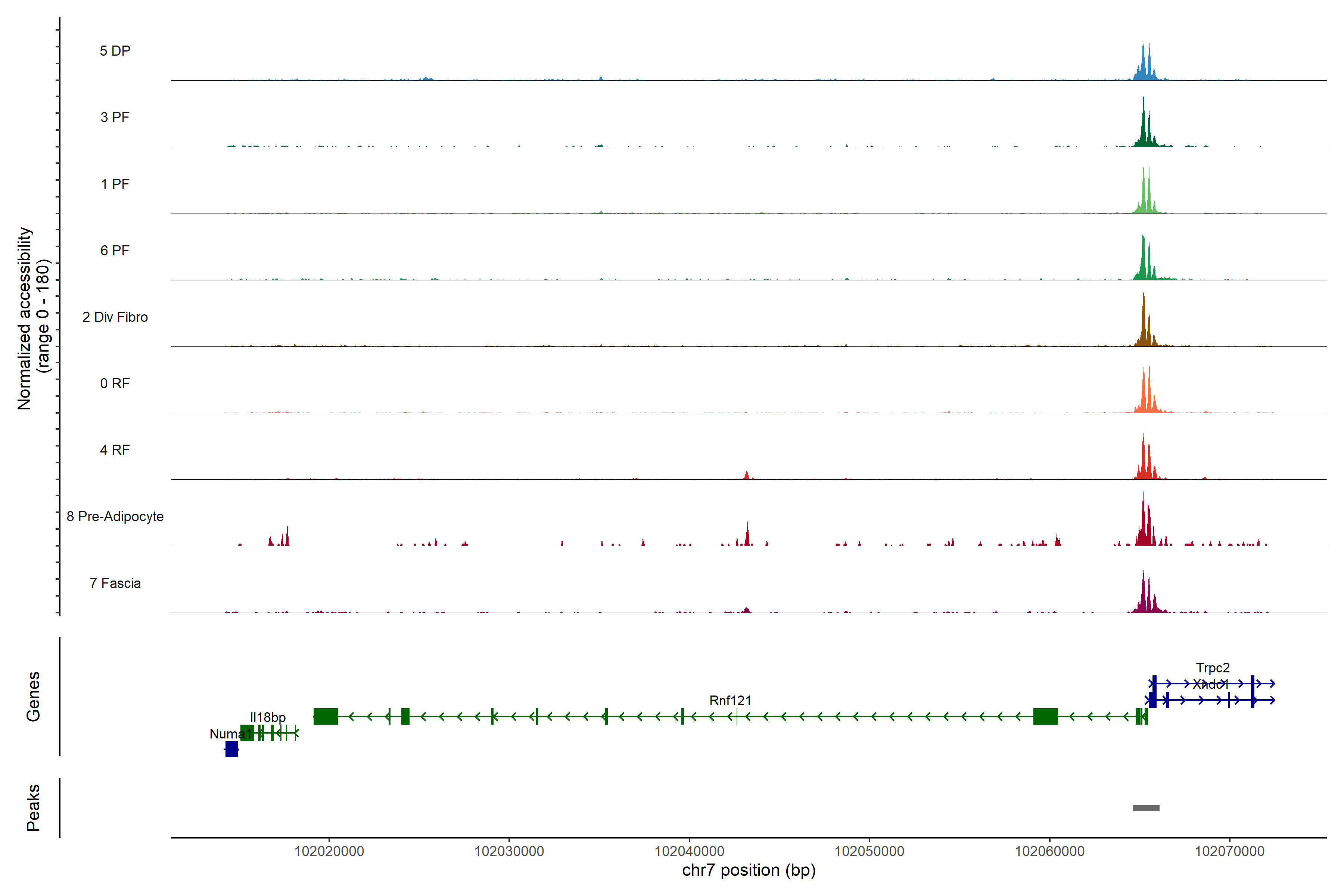Click the large green Rnf121 exon near 102060000
This screenshot has width=1344, height=896.
pyautogui.click(x=1045, y=716)
